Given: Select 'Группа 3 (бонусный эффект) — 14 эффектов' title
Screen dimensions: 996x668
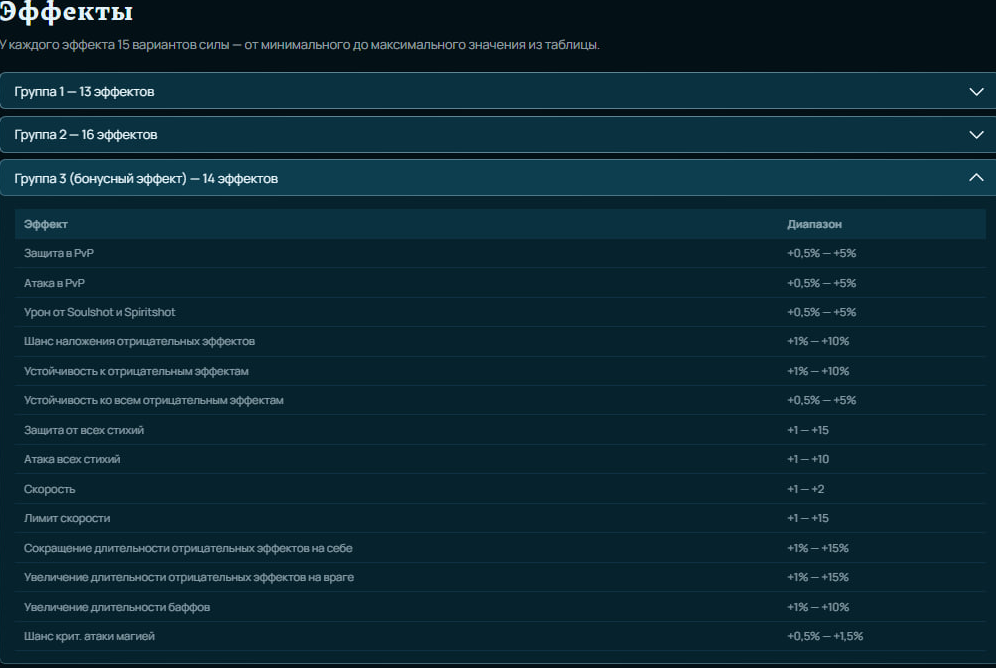Looking at the screenshot, I should click(x=146, y=178).
